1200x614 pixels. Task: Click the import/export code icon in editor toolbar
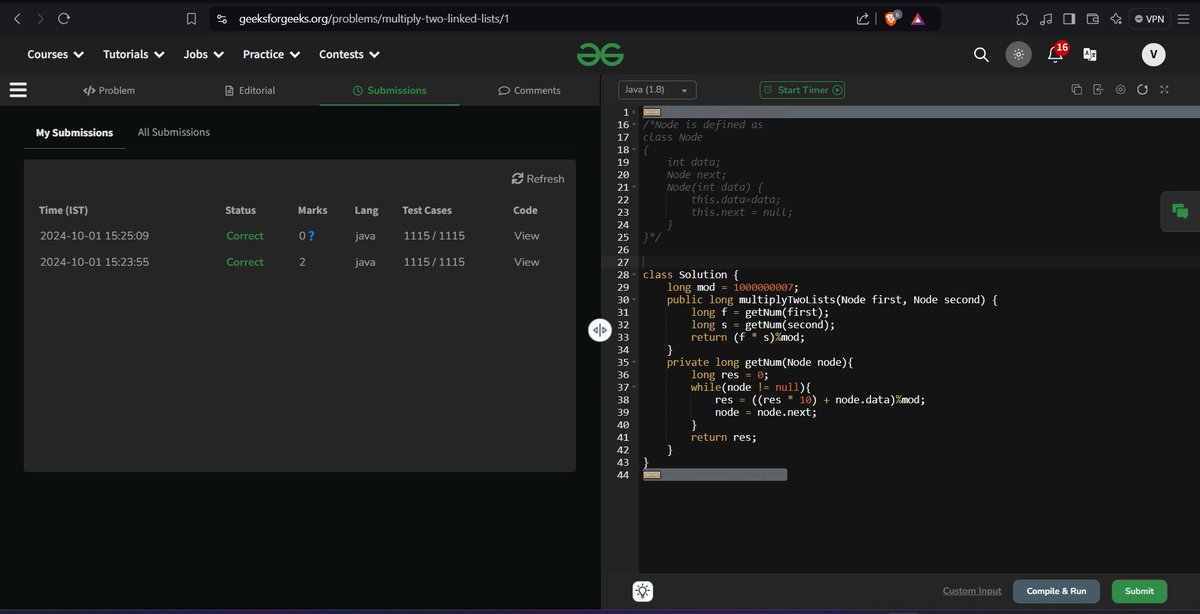(x=1098, y=90)
